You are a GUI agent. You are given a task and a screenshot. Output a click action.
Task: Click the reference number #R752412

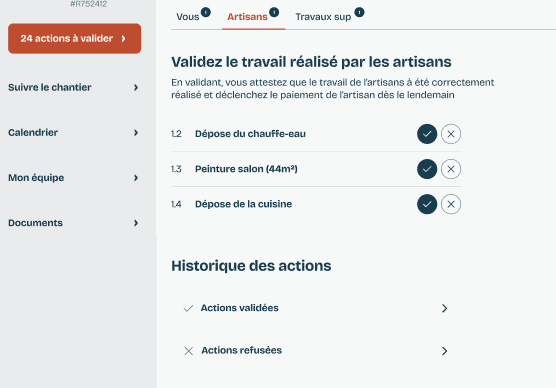tap(89, 4)
